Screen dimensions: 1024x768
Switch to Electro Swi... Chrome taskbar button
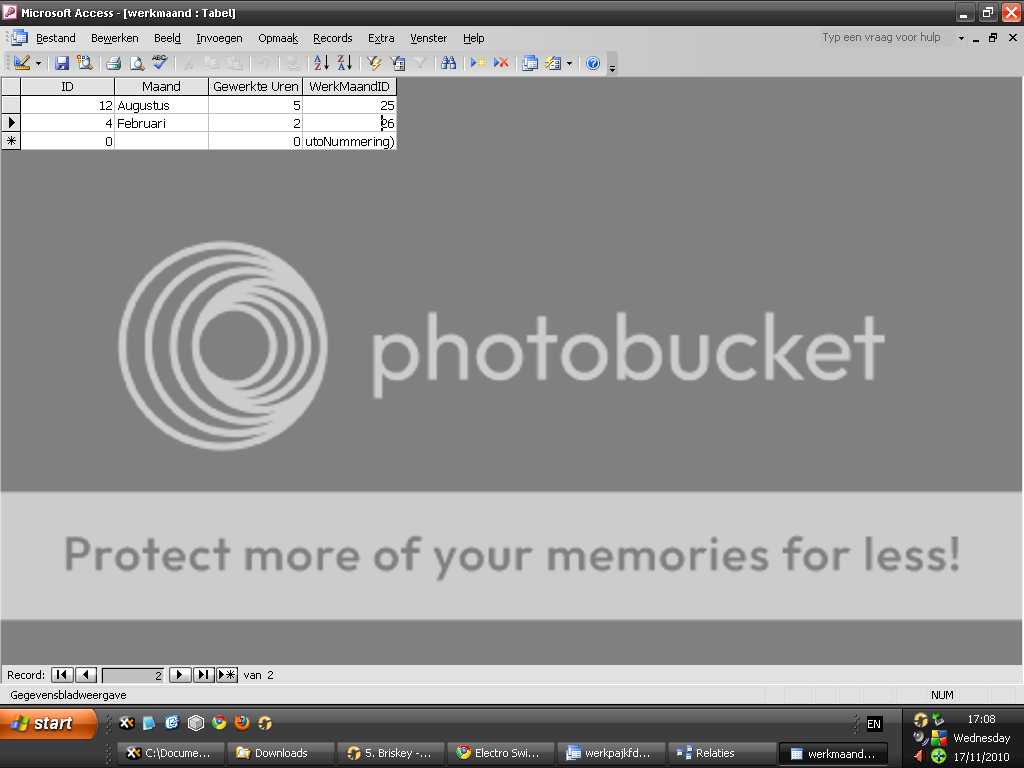[501, 753]
